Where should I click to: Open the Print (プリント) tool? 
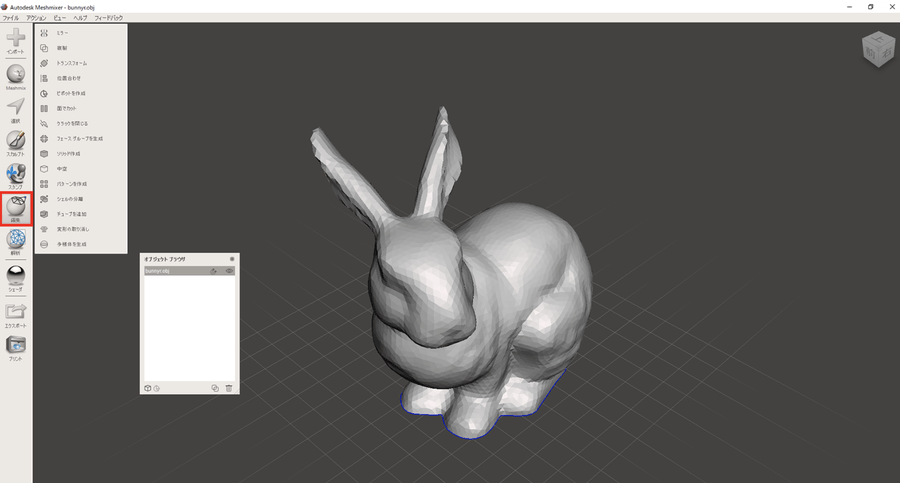(x=16, y=345)
